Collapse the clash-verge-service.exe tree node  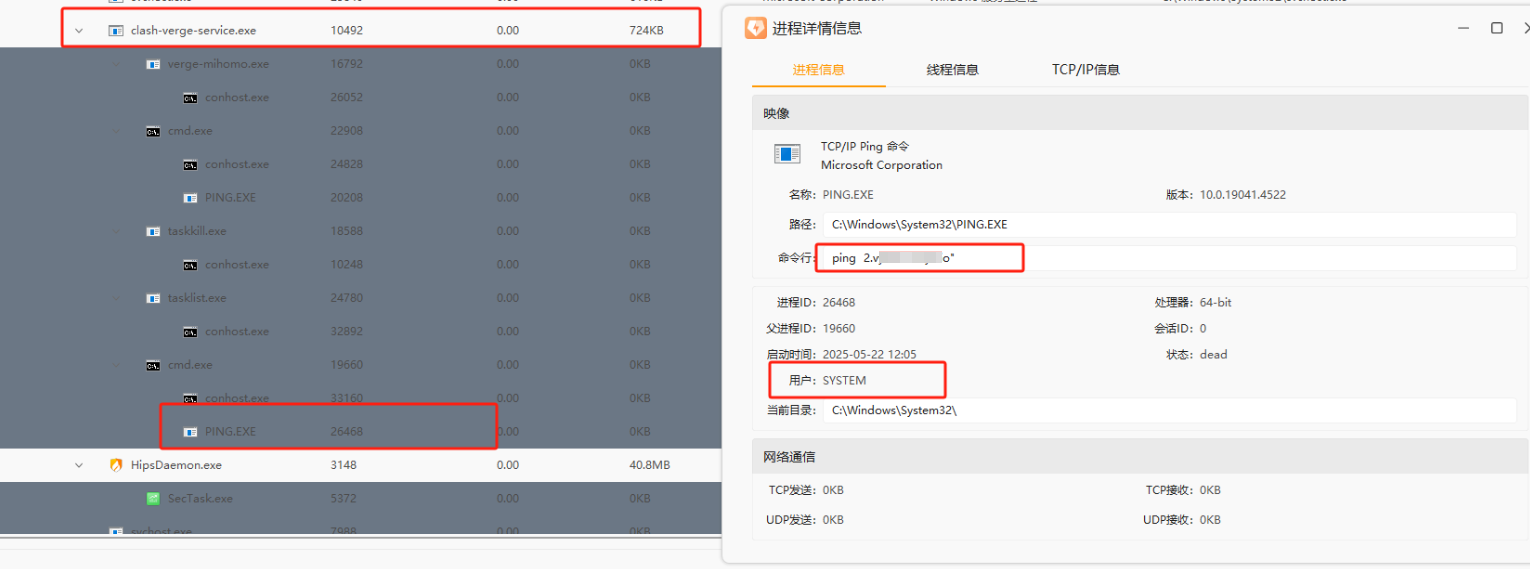[79, 31]
